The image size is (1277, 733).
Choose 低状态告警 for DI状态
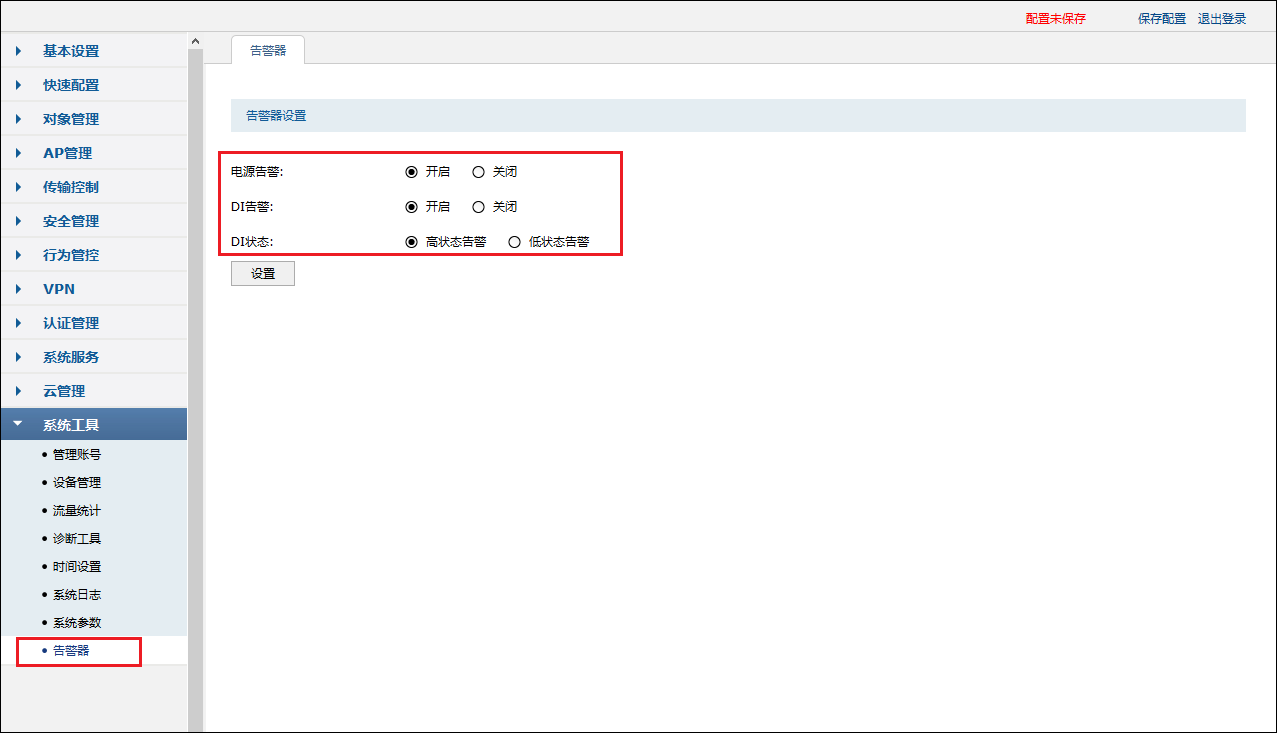pos(514,242)
